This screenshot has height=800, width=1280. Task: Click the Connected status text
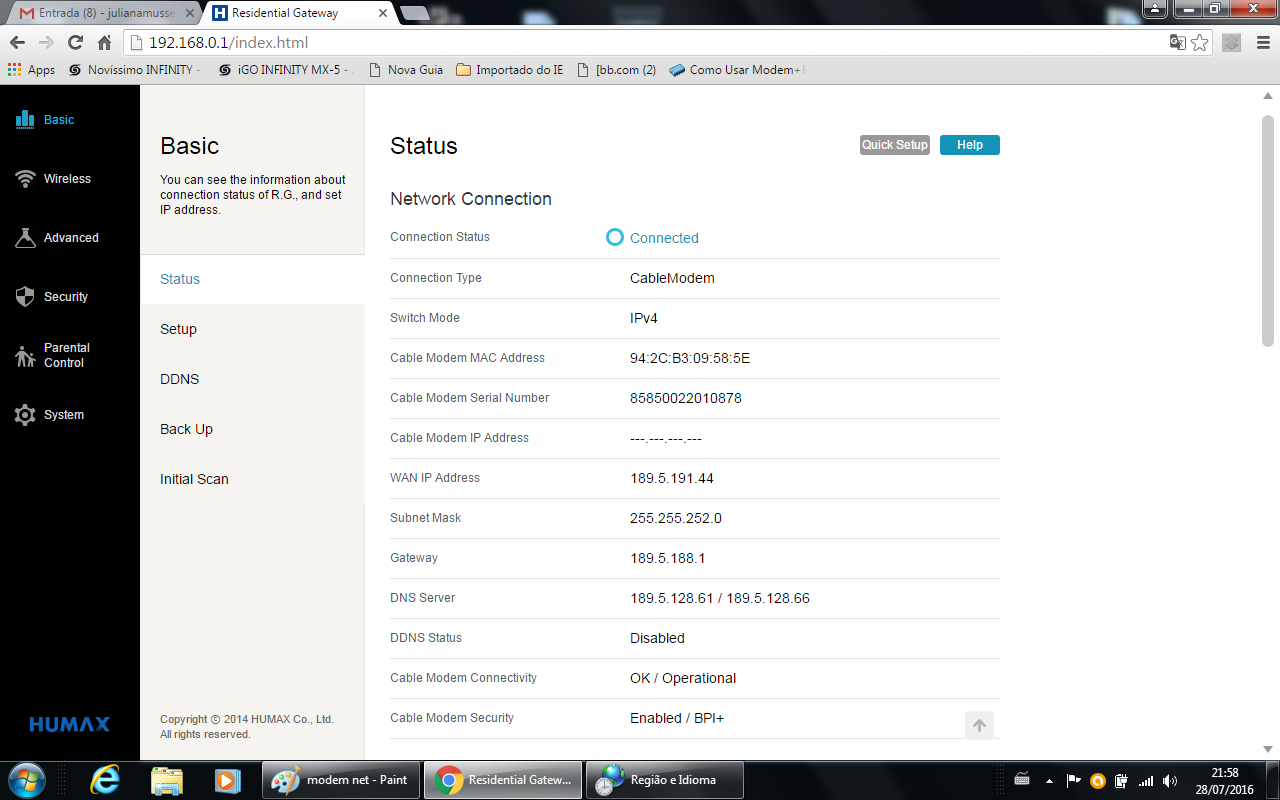click(664, 238)
